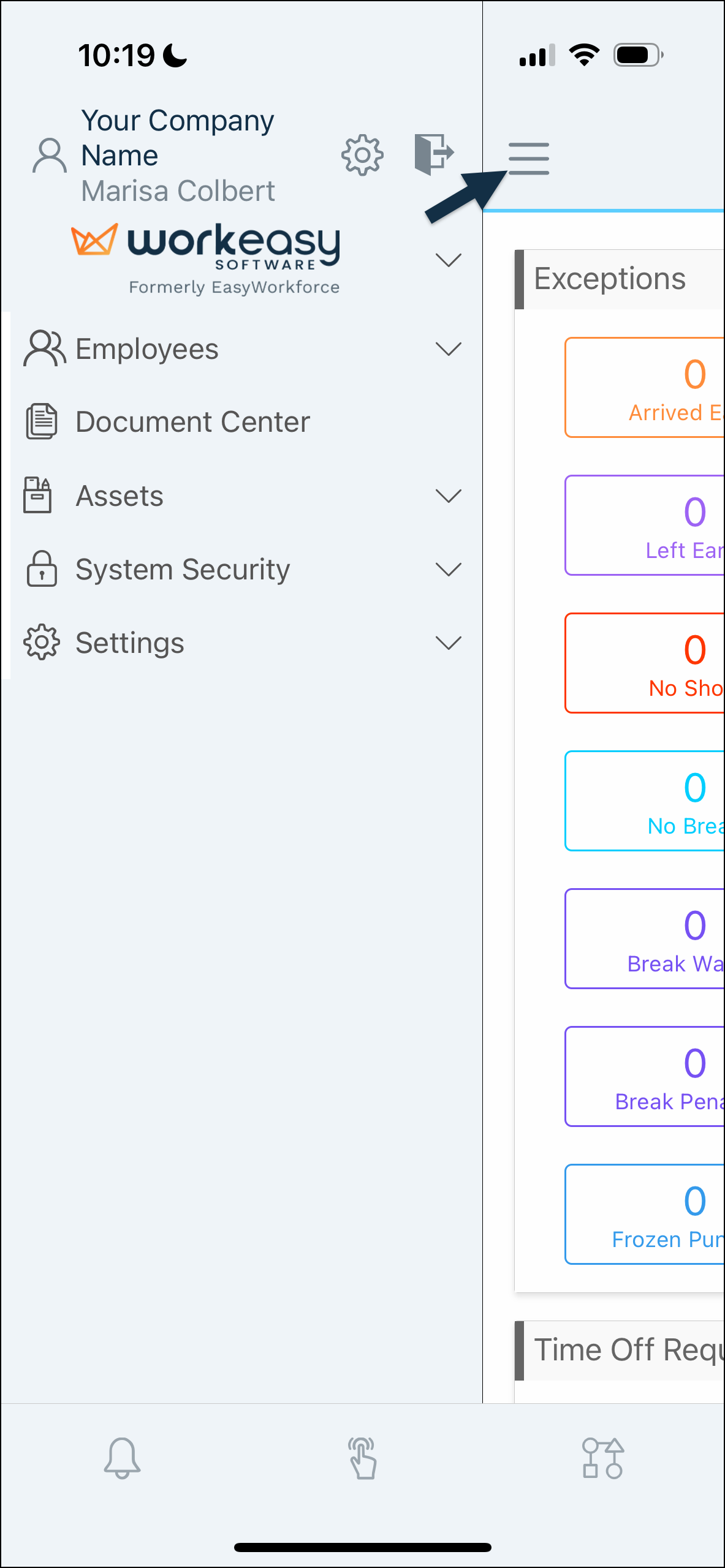Tap the user profile avatar icon
The image size is (725, 1568).
point(50,156)
